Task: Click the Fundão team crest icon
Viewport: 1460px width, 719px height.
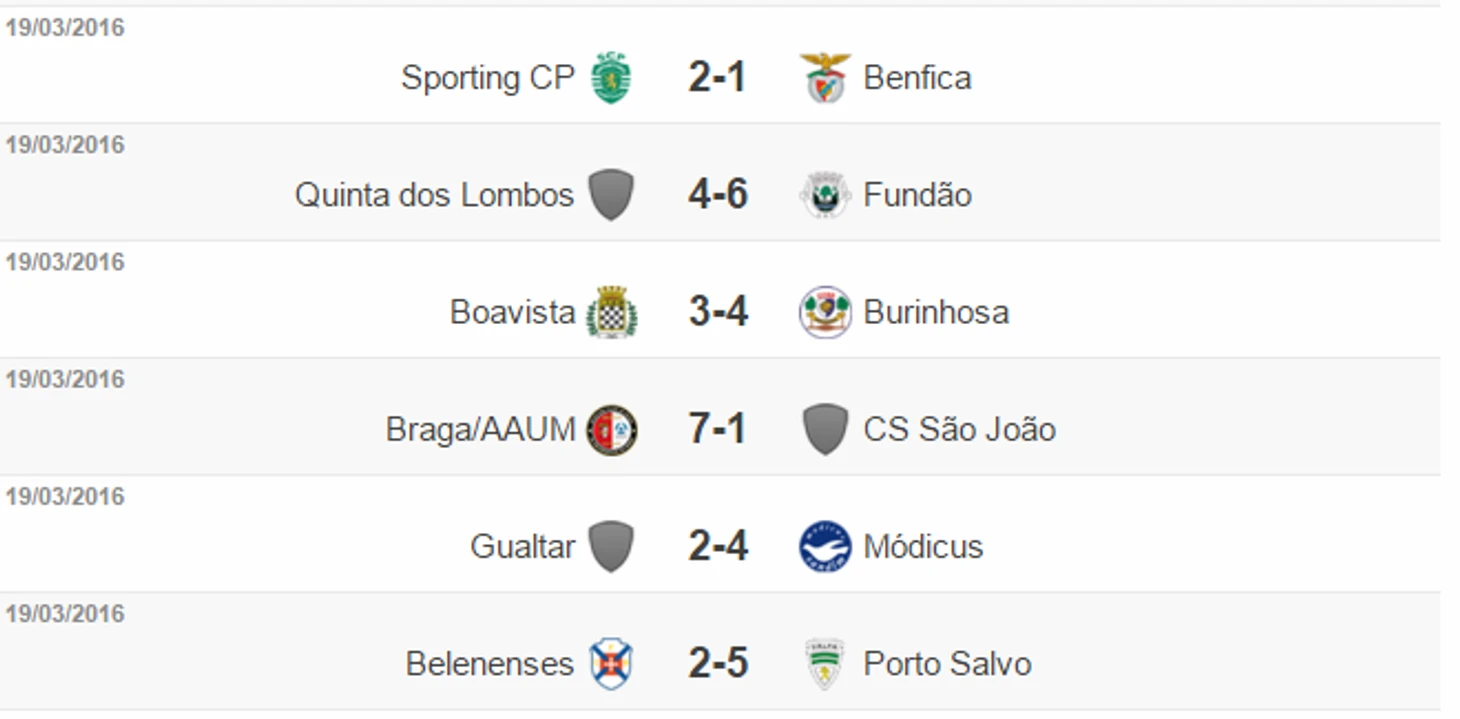Action: click(825, 195)
